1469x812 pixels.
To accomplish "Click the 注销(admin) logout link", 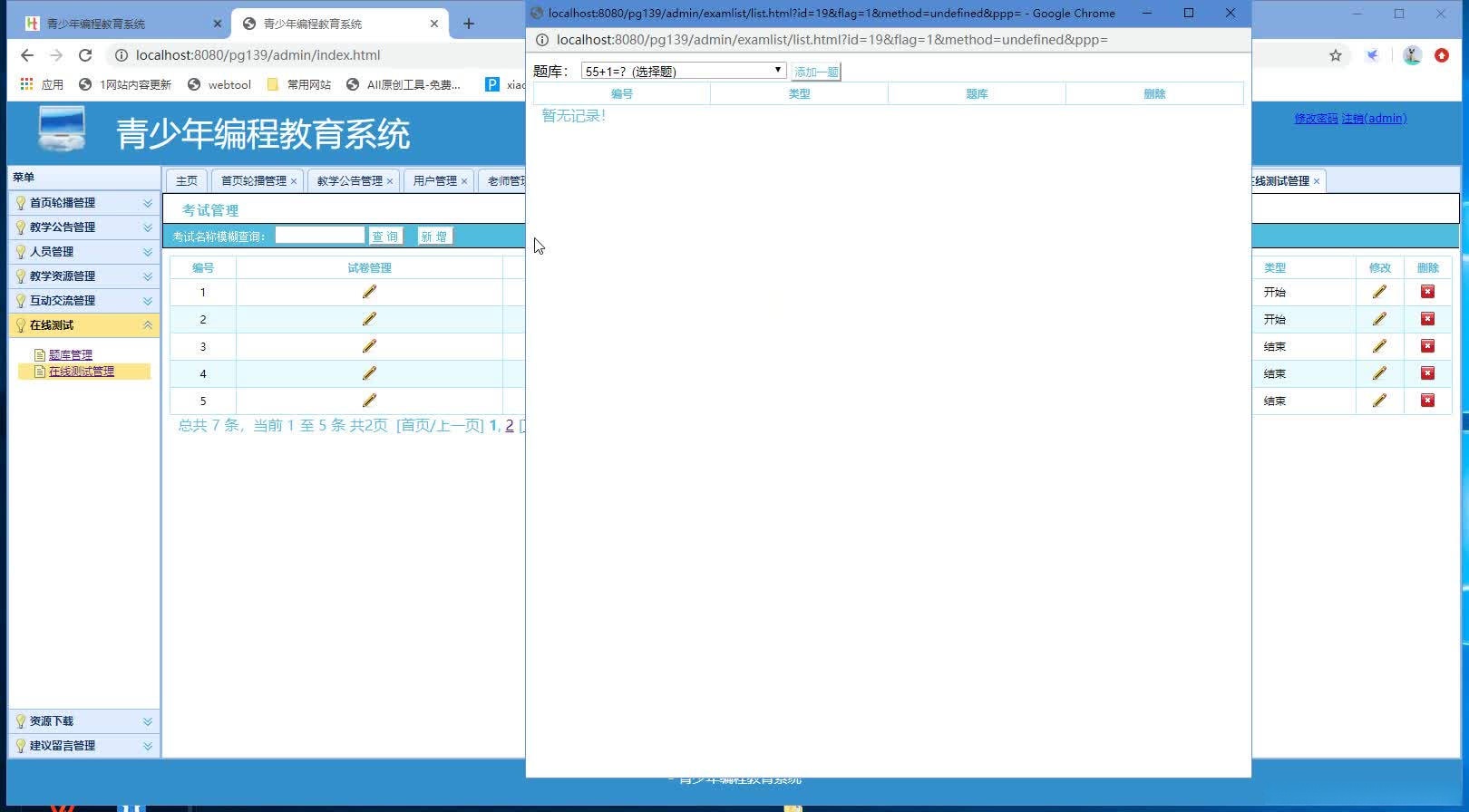I will [1374, 119].
